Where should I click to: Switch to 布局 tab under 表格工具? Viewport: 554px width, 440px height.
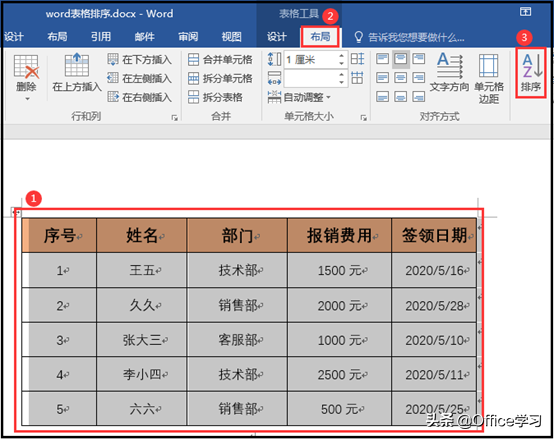pos(320,36)
